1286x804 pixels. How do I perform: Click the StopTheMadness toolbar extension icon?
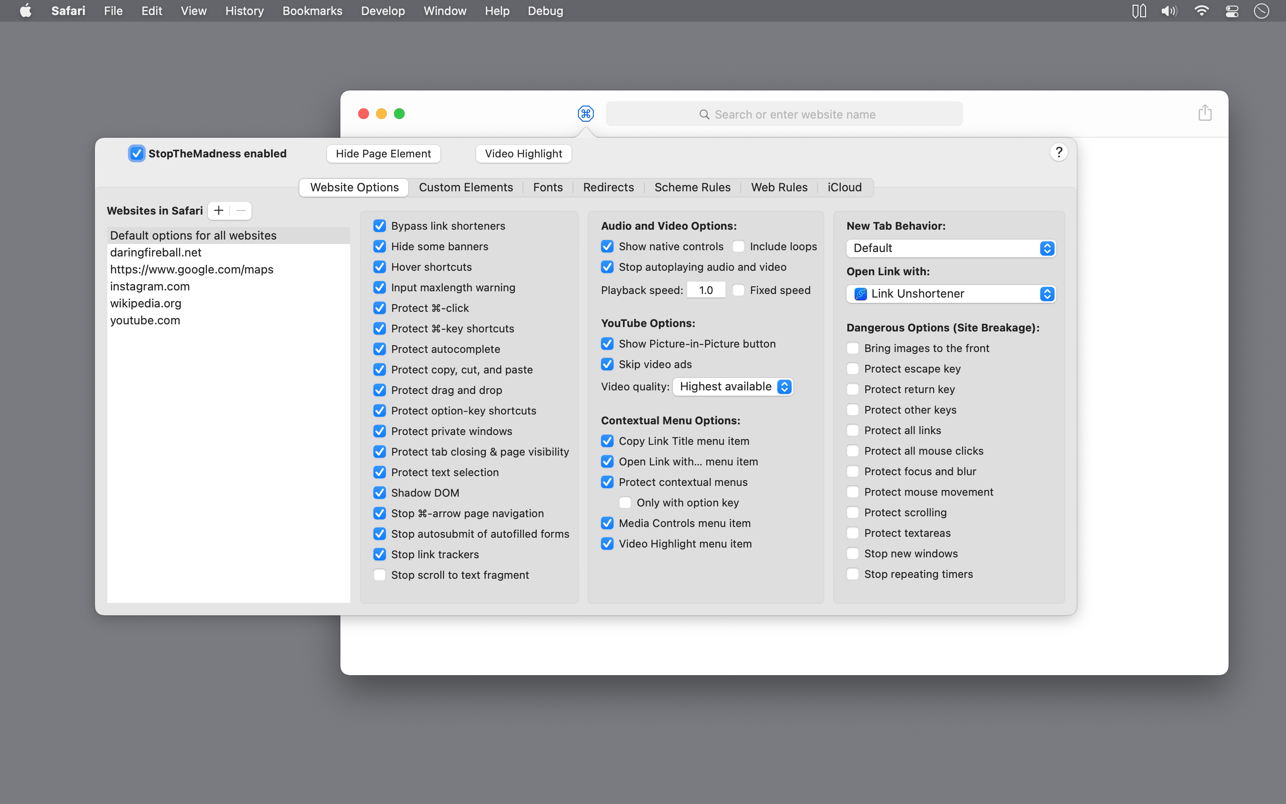pos(586,114)
